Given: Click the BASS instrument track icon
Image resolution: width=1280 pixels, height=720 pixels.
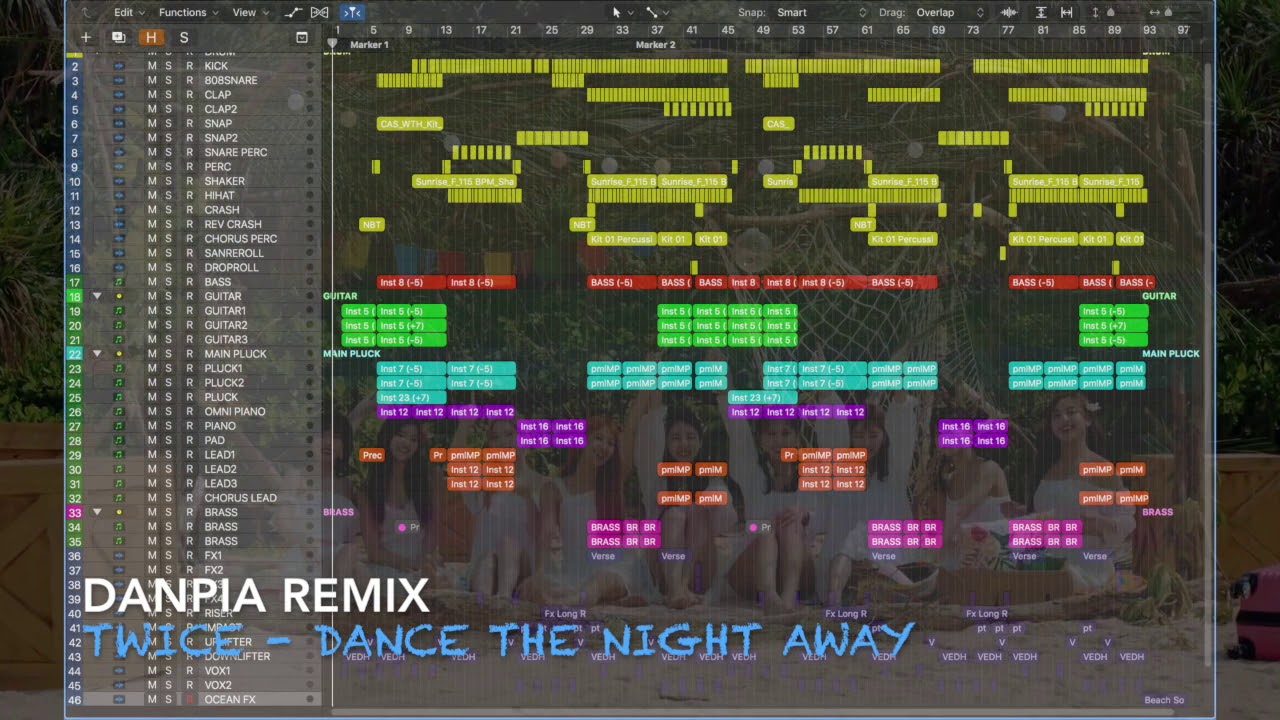Looking at the screenshot, I should [119, 282].
